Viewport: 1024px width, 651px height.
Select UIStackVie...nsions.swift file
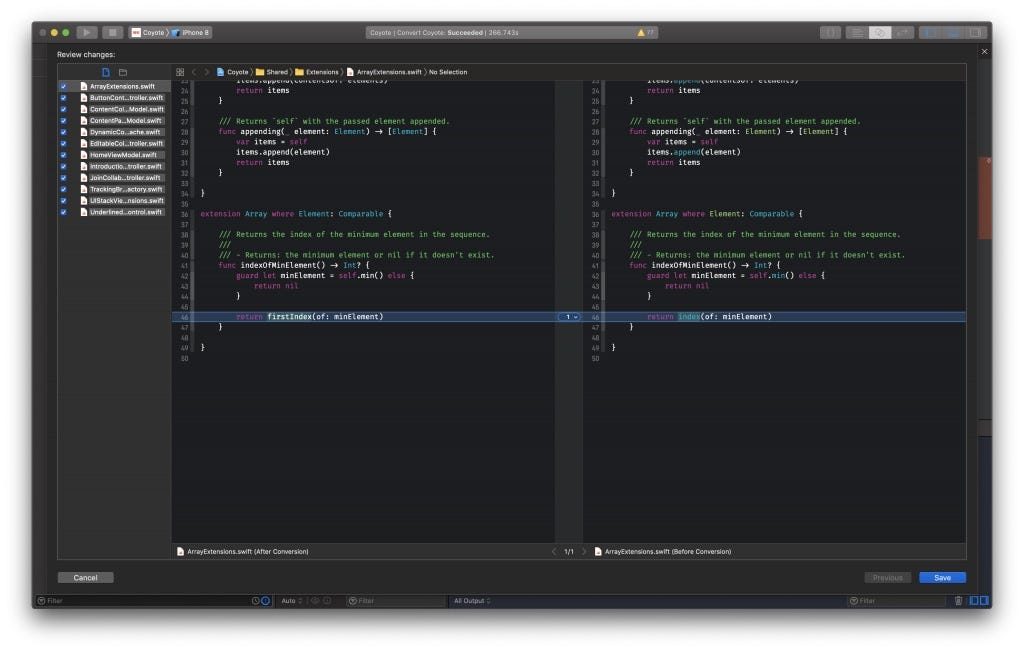point(121,200)
